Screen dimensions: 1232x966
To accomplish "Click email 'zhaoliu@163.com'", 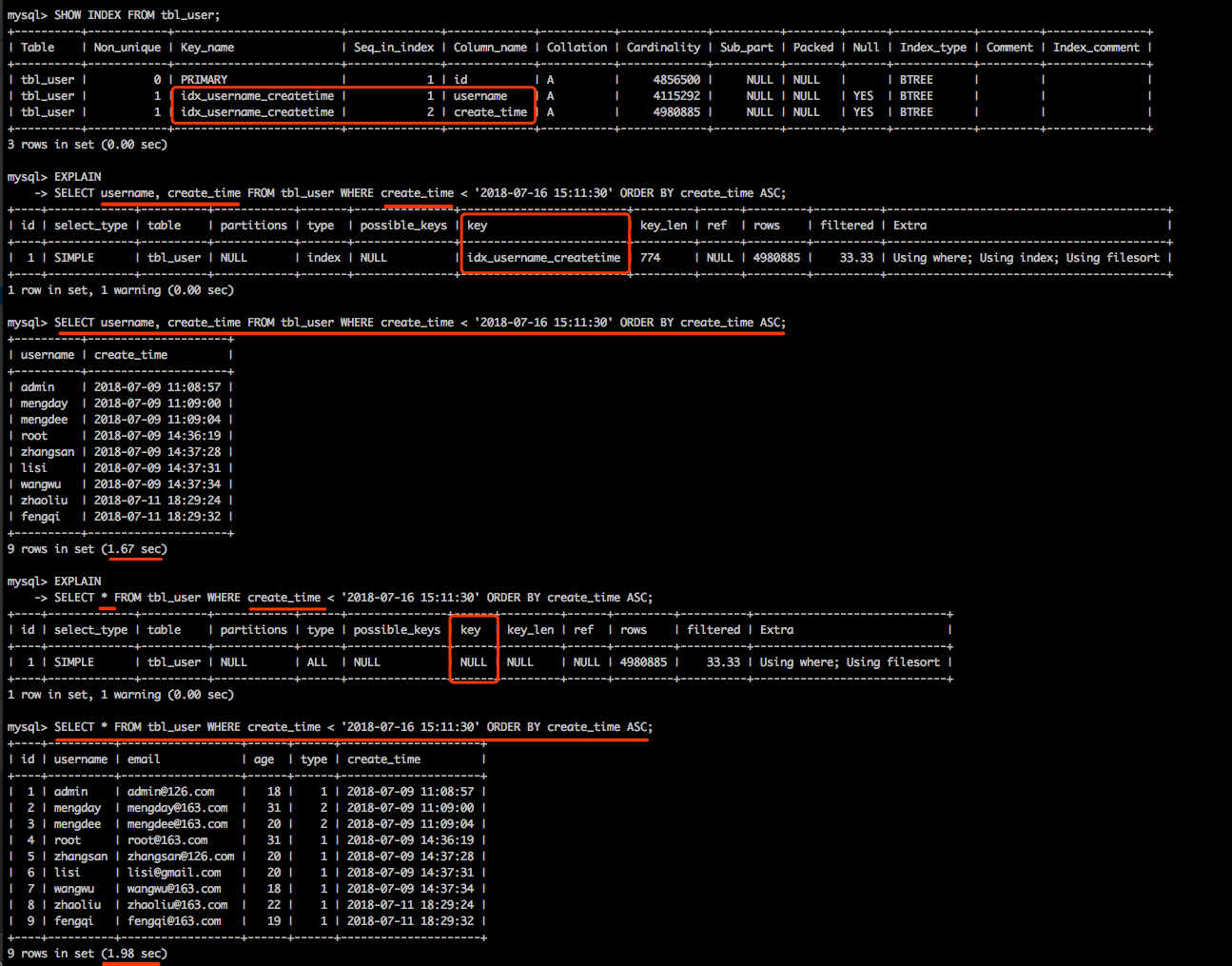I will tap(178, 905).
